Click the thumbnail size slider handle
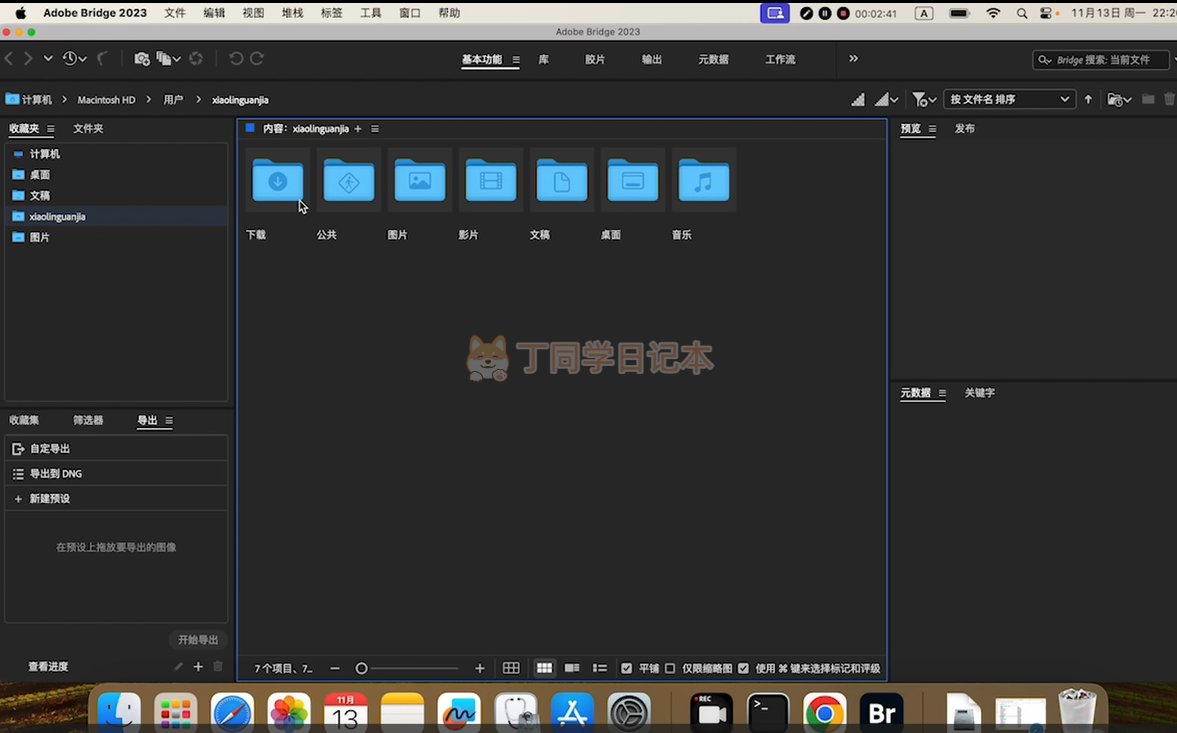1177x733 pixels. (x=362, y=668)
